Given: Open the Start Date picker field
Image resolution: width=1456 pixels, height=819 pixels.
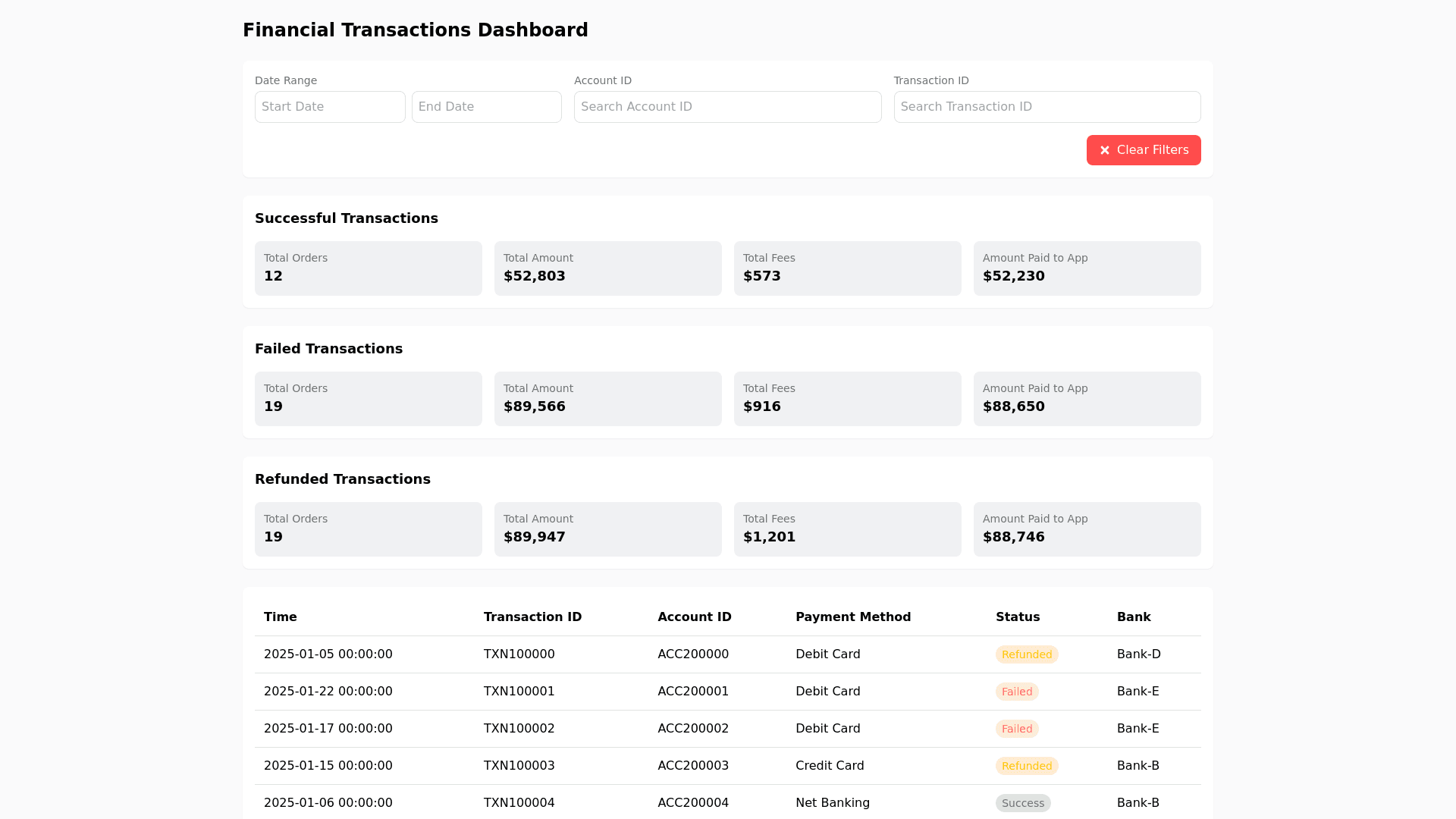Looking at the screenshot, I should pyautogui.click(x=330, y=107).
